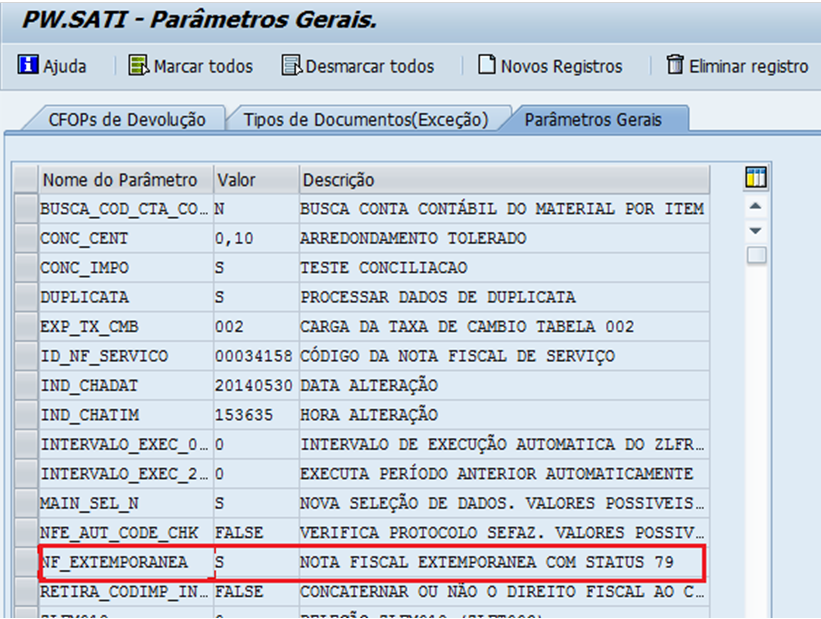
Task: Click the Descrição column header
Action: [504, 180]
